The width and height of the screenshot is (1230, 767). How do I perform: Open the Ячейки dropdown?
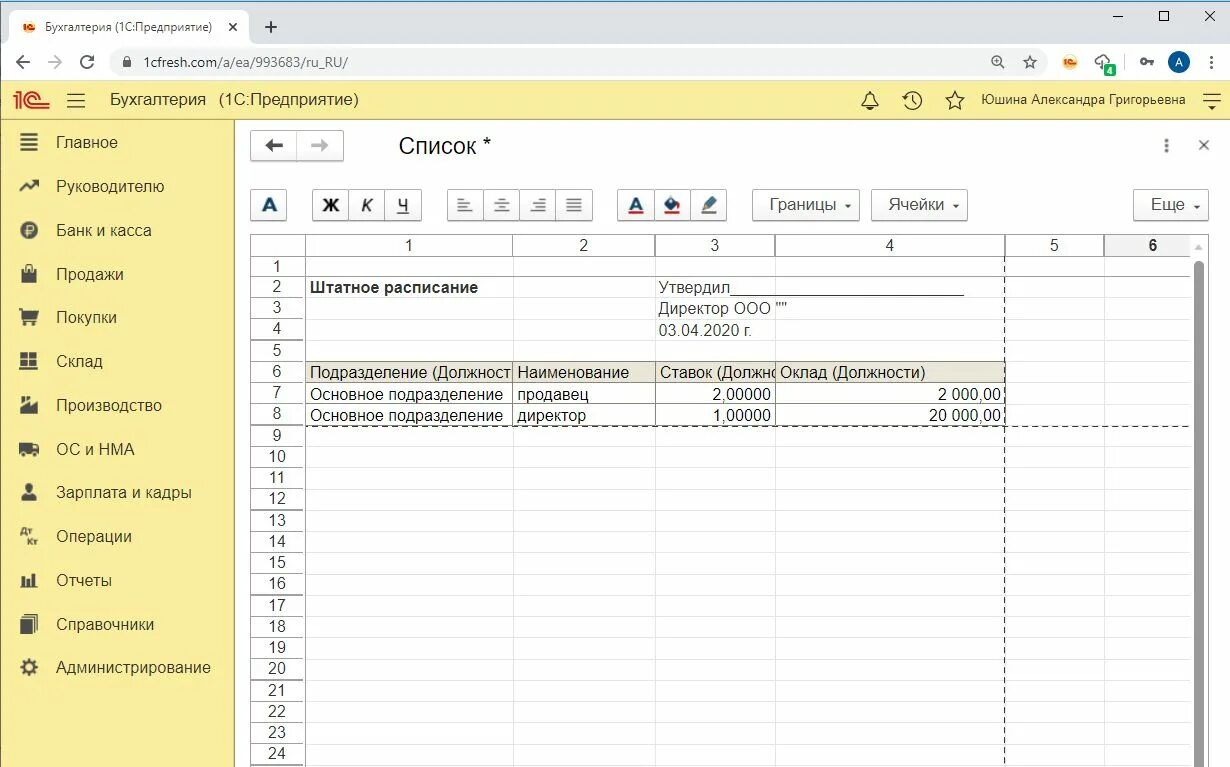919,205
